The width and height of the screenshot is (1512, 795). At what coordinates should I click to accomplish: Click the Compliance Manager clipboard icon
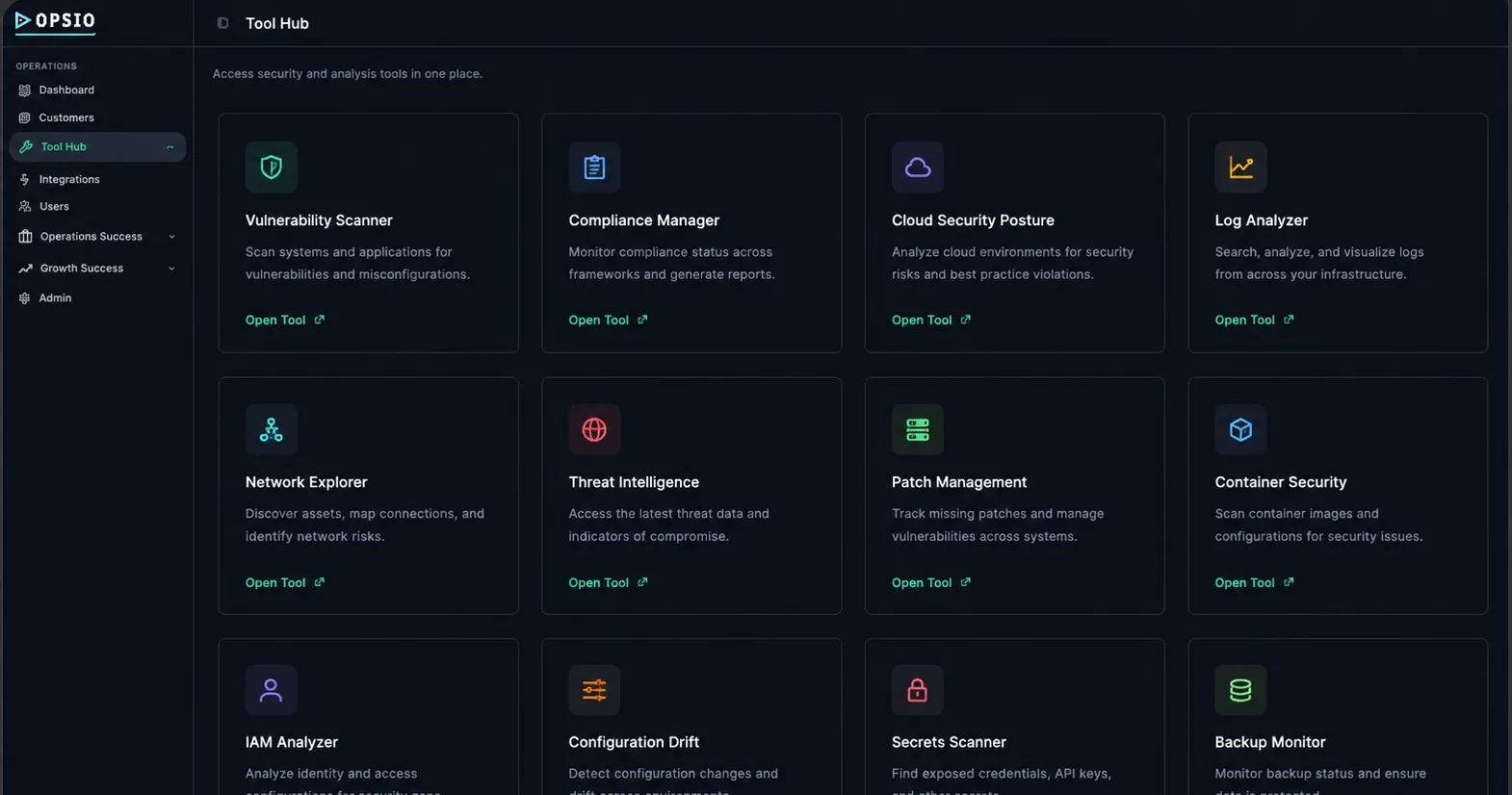point(594,167)
